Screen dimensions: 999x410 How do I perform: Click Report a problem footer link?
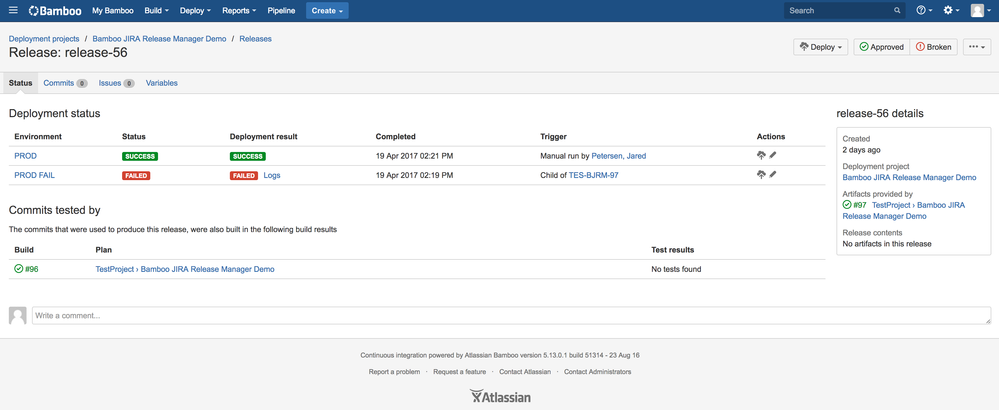394,372
